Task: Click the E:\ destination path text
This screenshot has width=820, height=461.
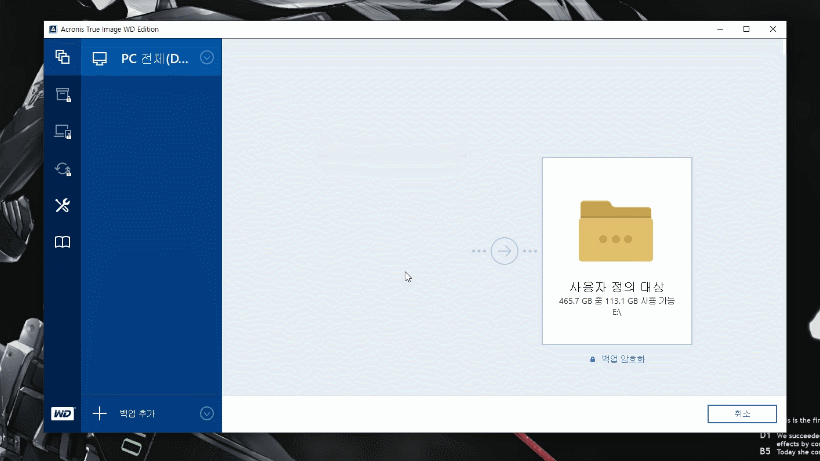Action: tap(617, 312)
